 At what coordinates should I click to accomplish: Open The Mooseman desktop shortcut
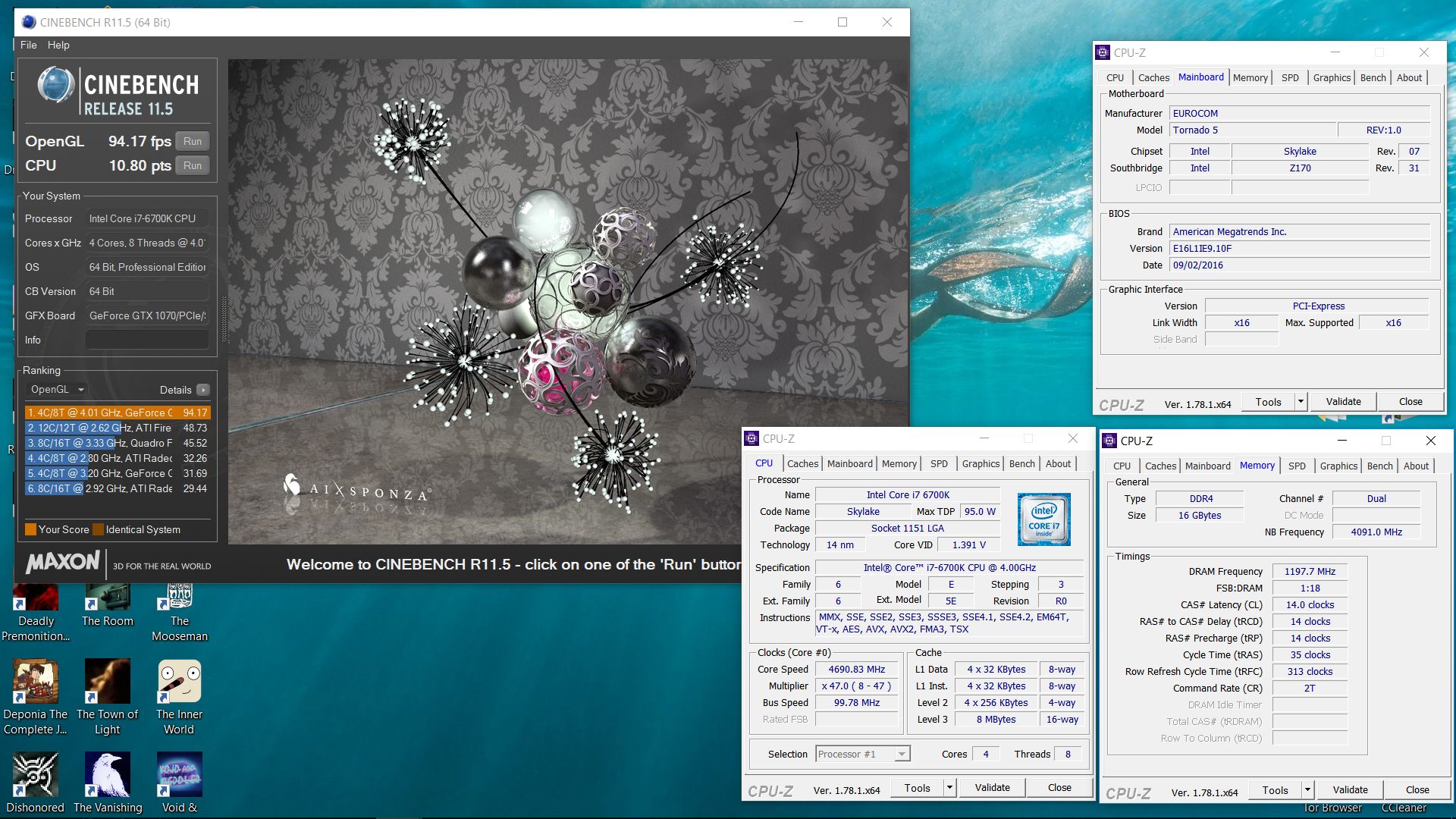[180, 613]
